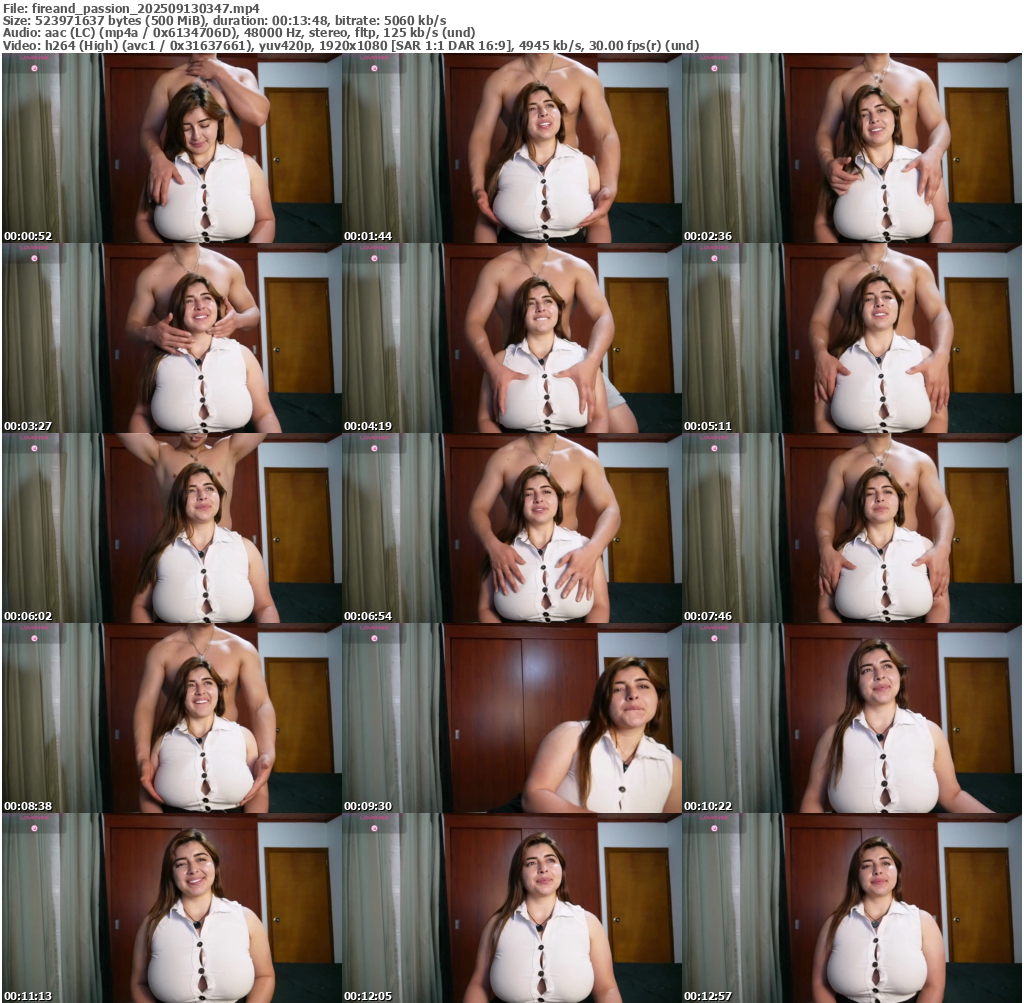Open the frame stamped 00:03:27

[x=171, y=338]
